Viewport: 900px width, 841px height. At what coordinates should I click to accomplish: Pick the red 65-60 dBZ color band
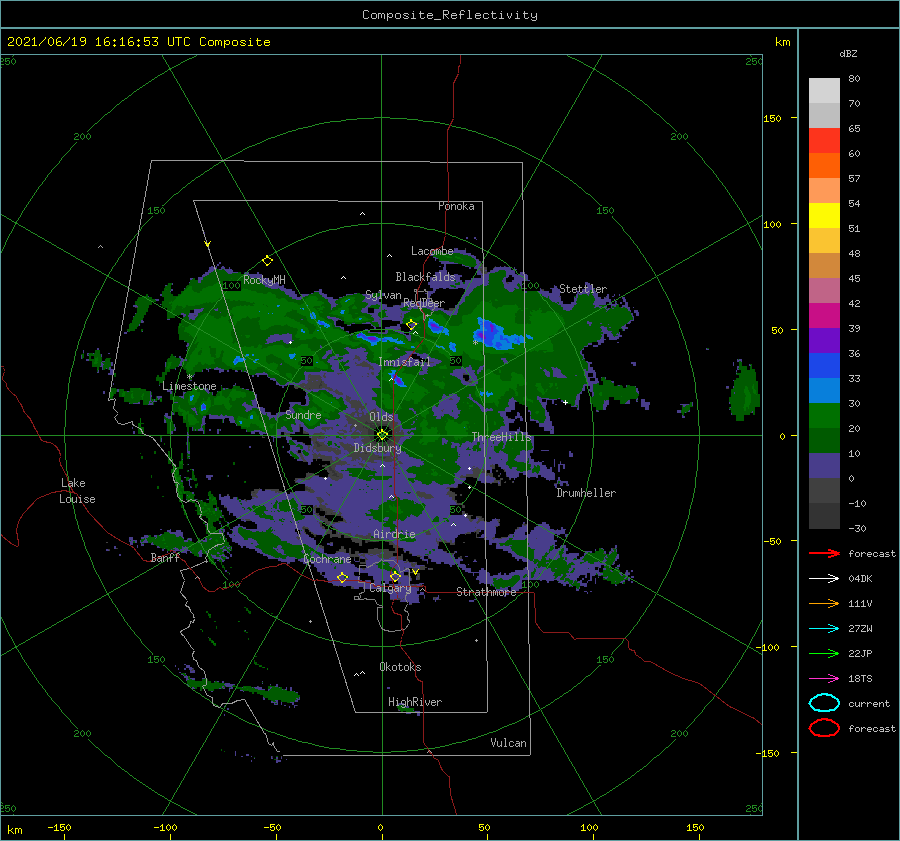pos(824,141)
